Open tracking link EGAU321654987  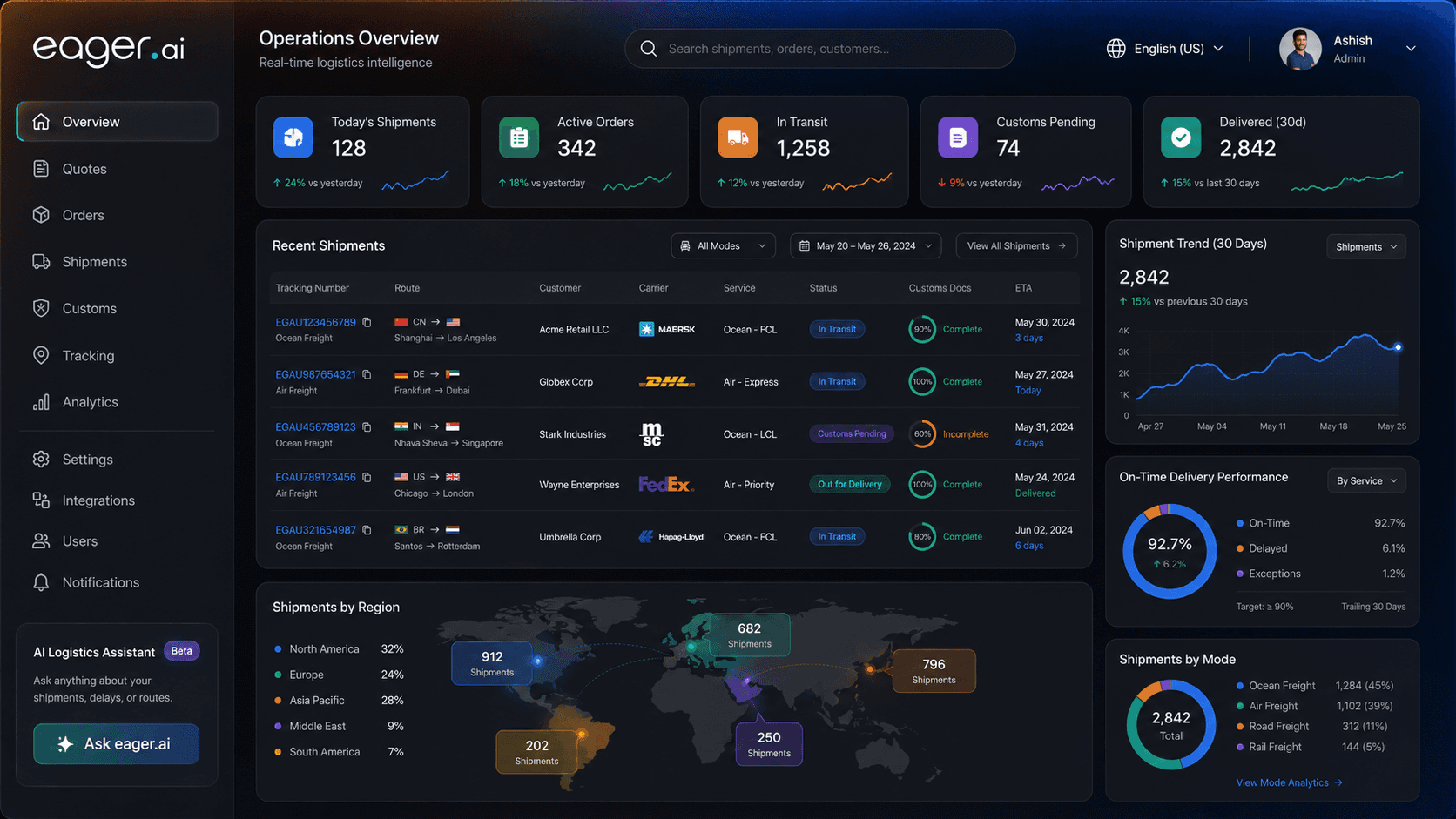point(315,530)
